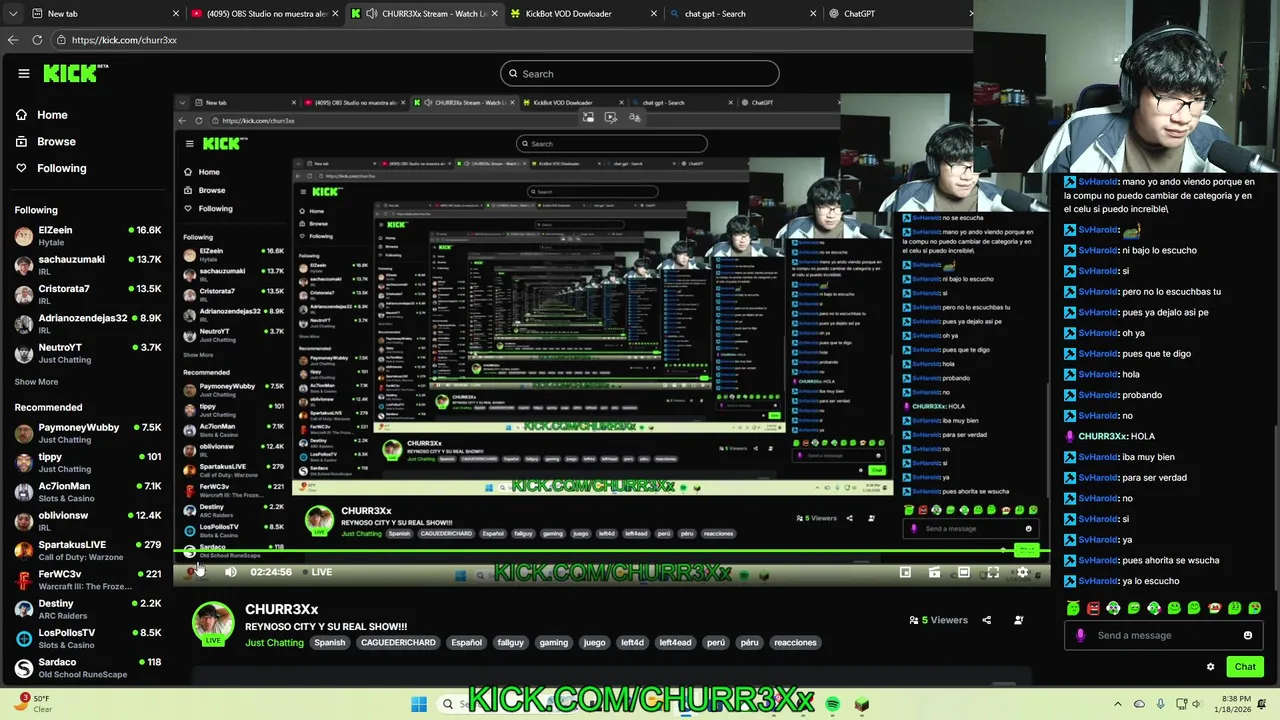Insert the rightmost heart-eyes green emote
Image resolution: width=1280 pixels, height=720 pixels.
click(x=1254, y=608)
